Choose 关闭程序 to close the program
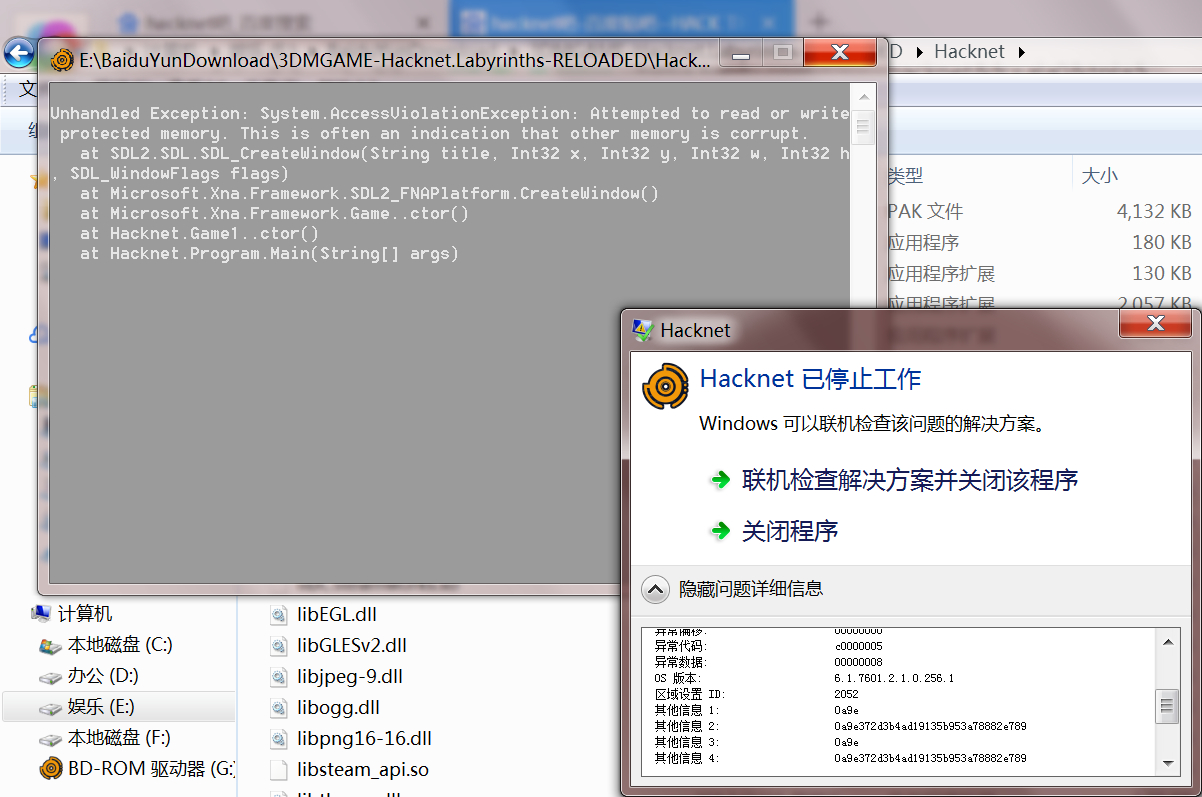The width and height of the screenshot is (1202, 797). 790,531
